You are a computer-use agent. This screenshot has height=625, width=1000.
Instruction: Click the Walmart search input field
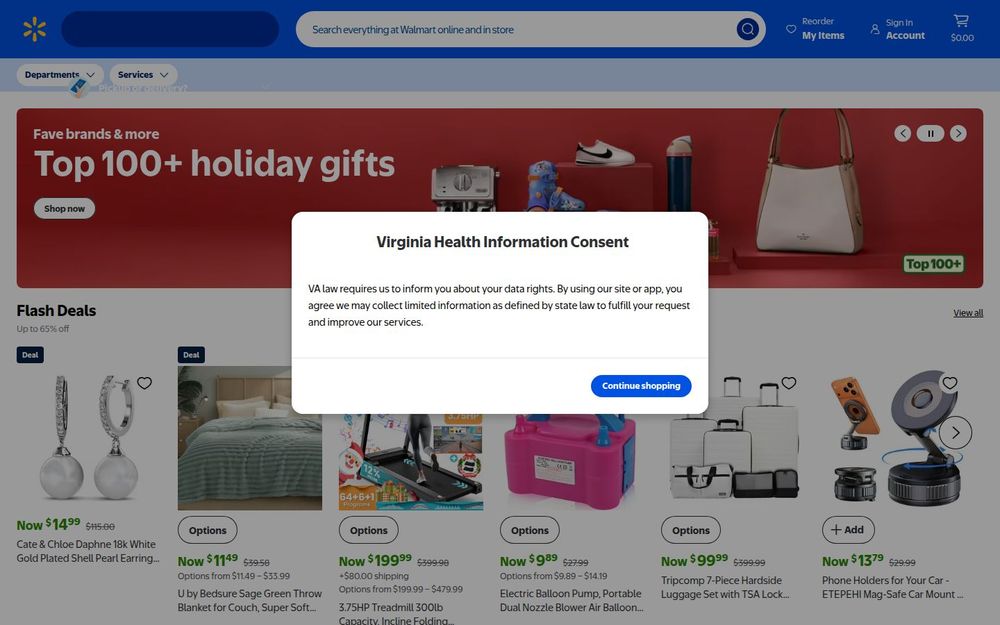pos(517,29)
